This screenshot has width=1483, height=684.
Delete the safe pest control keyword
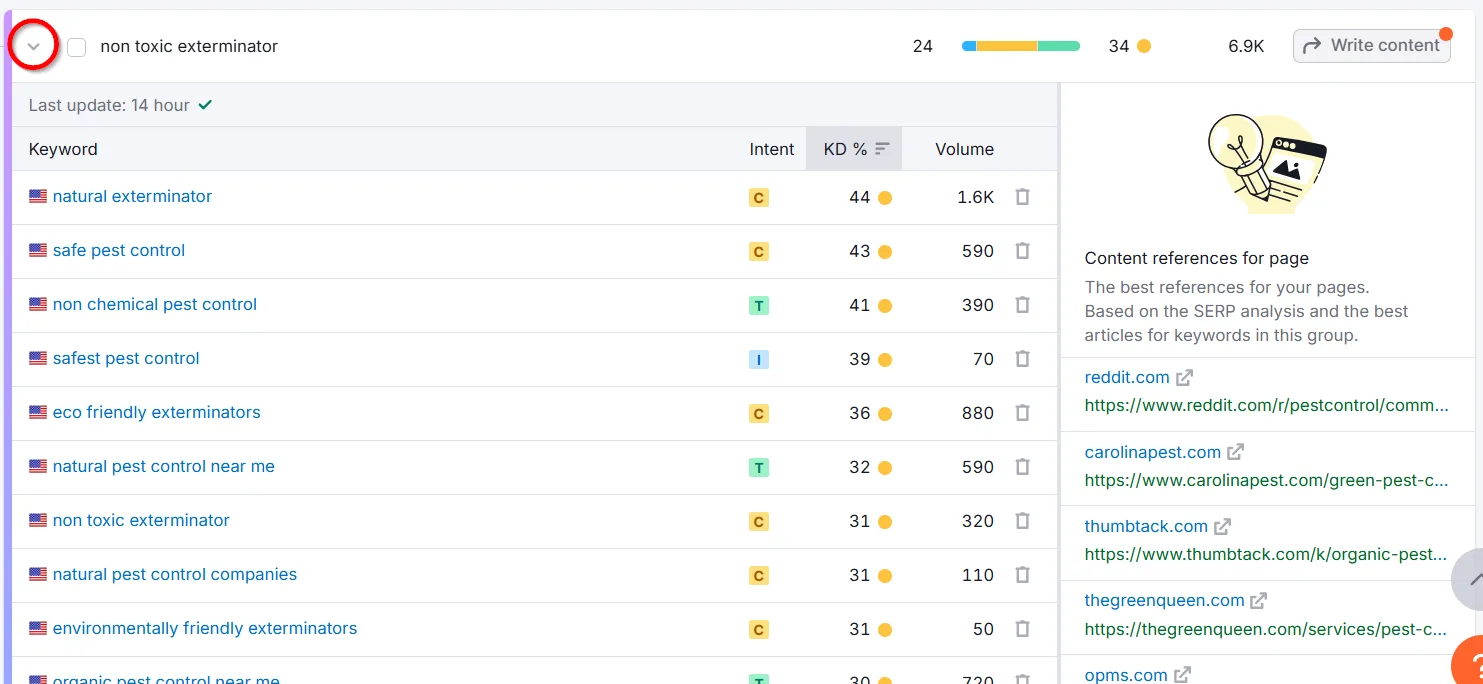[x=1022, y=251]
